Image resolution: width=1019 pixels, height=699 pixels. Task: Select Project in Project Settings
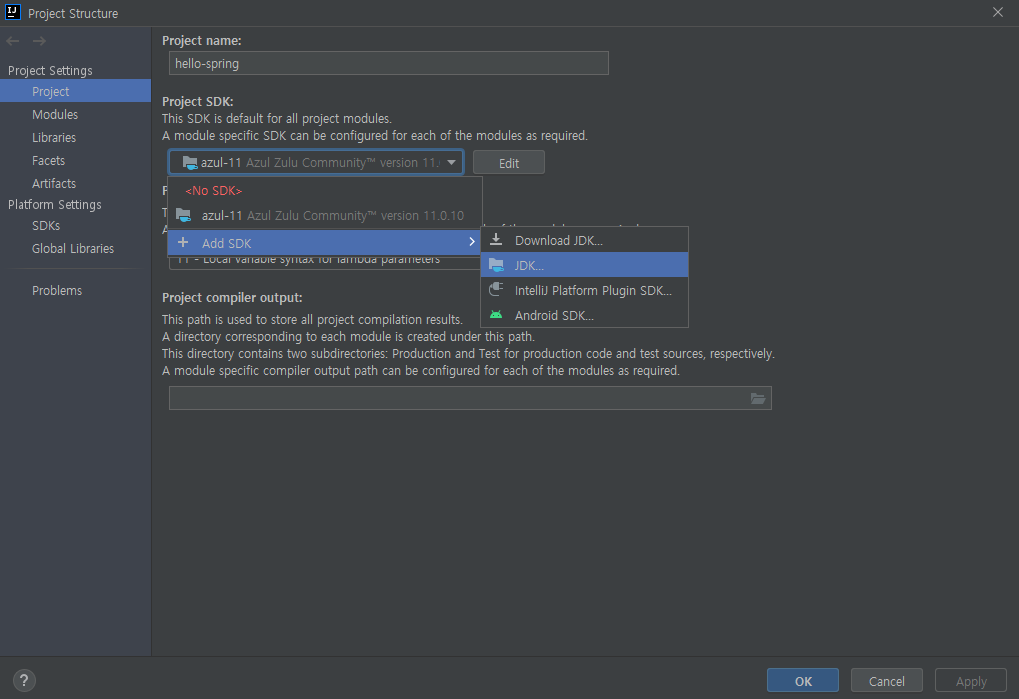coord(75,91)
